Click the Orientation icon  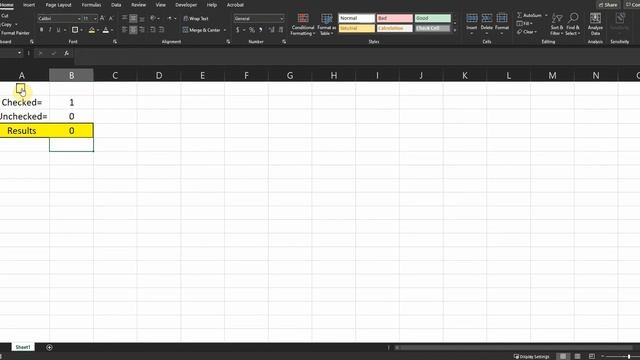153,18
